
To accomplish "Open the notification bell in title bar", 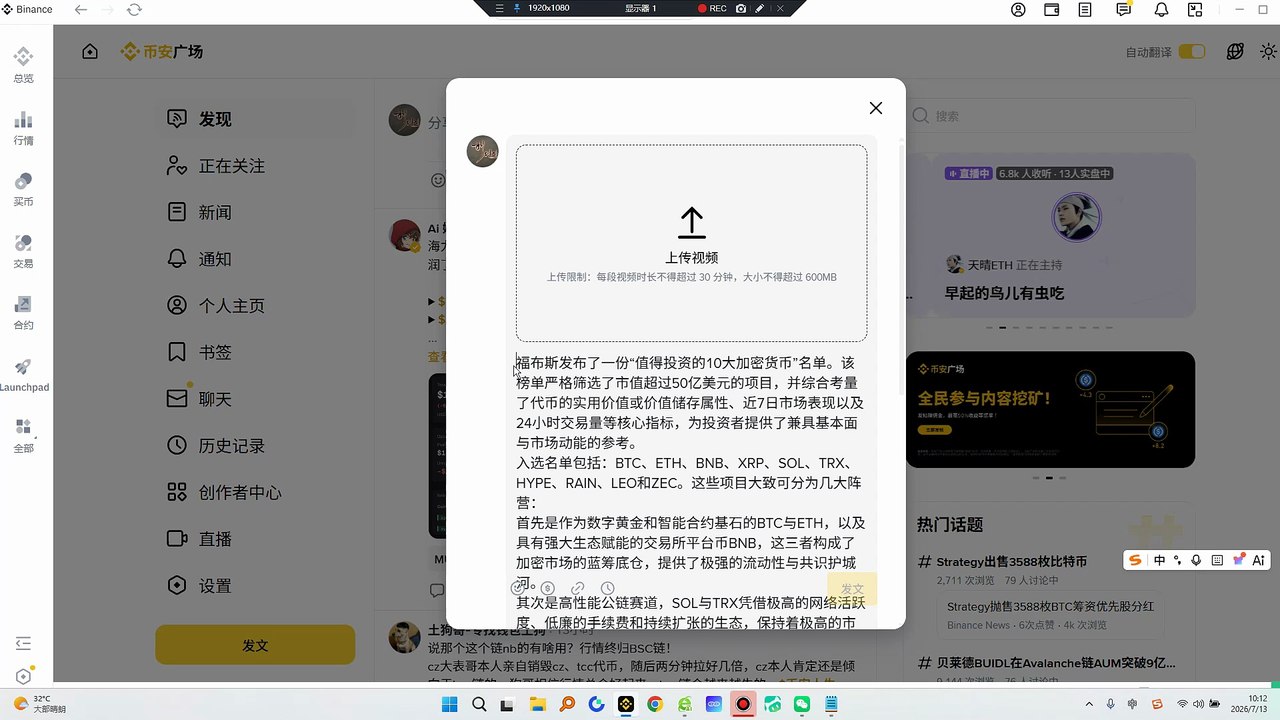I will tap(1161, 9).
